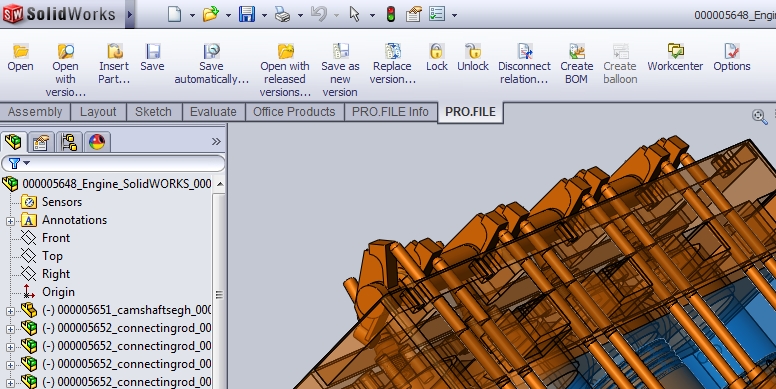This screenshot has height=389, width=776.
Task: Switch to the ConfigurationManager tab icon
Action: (x=69, y=143)
